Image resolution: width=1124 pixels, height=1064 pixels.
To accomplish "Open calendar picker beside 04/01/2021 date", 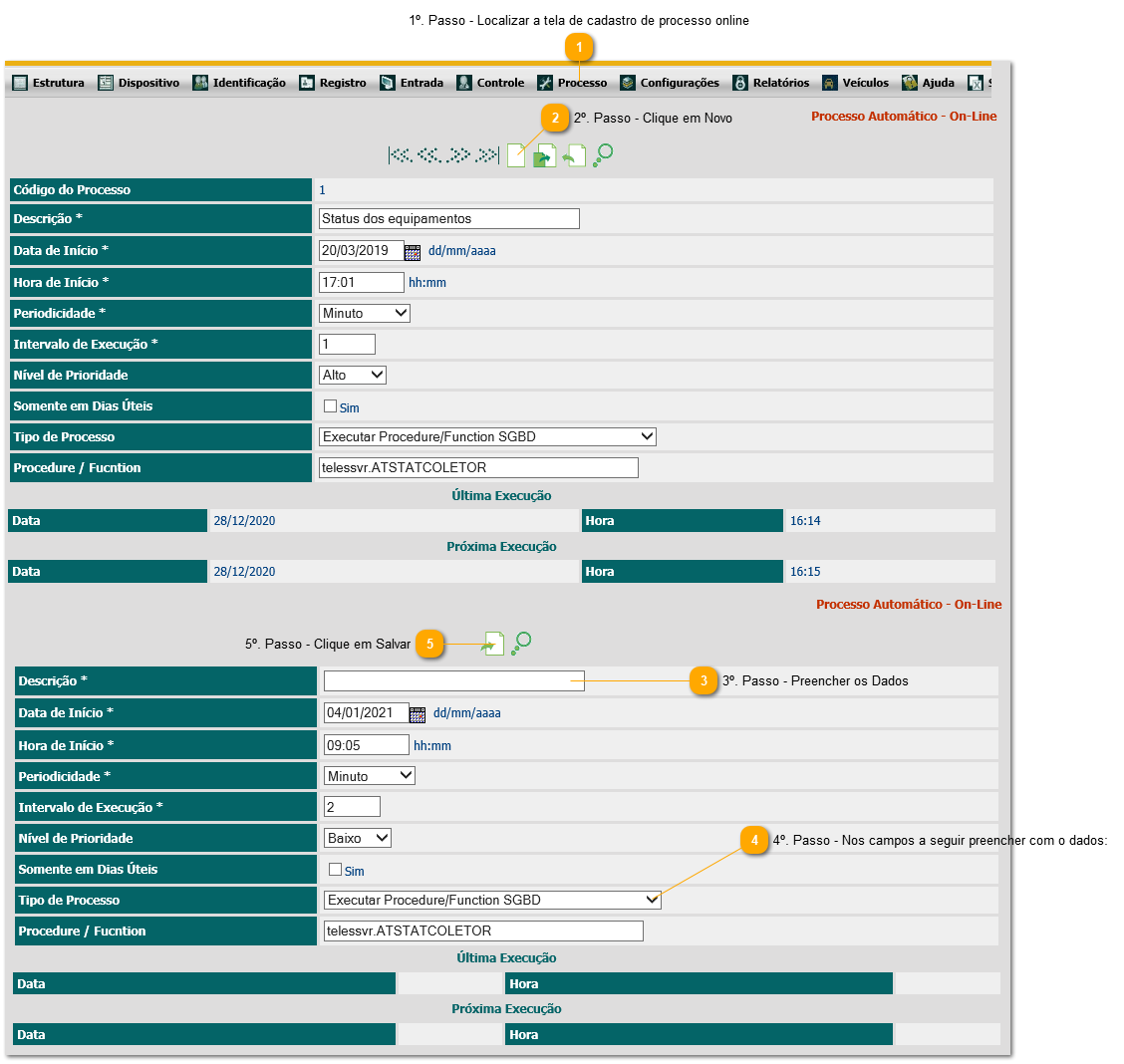I will [x=418, y=714].
